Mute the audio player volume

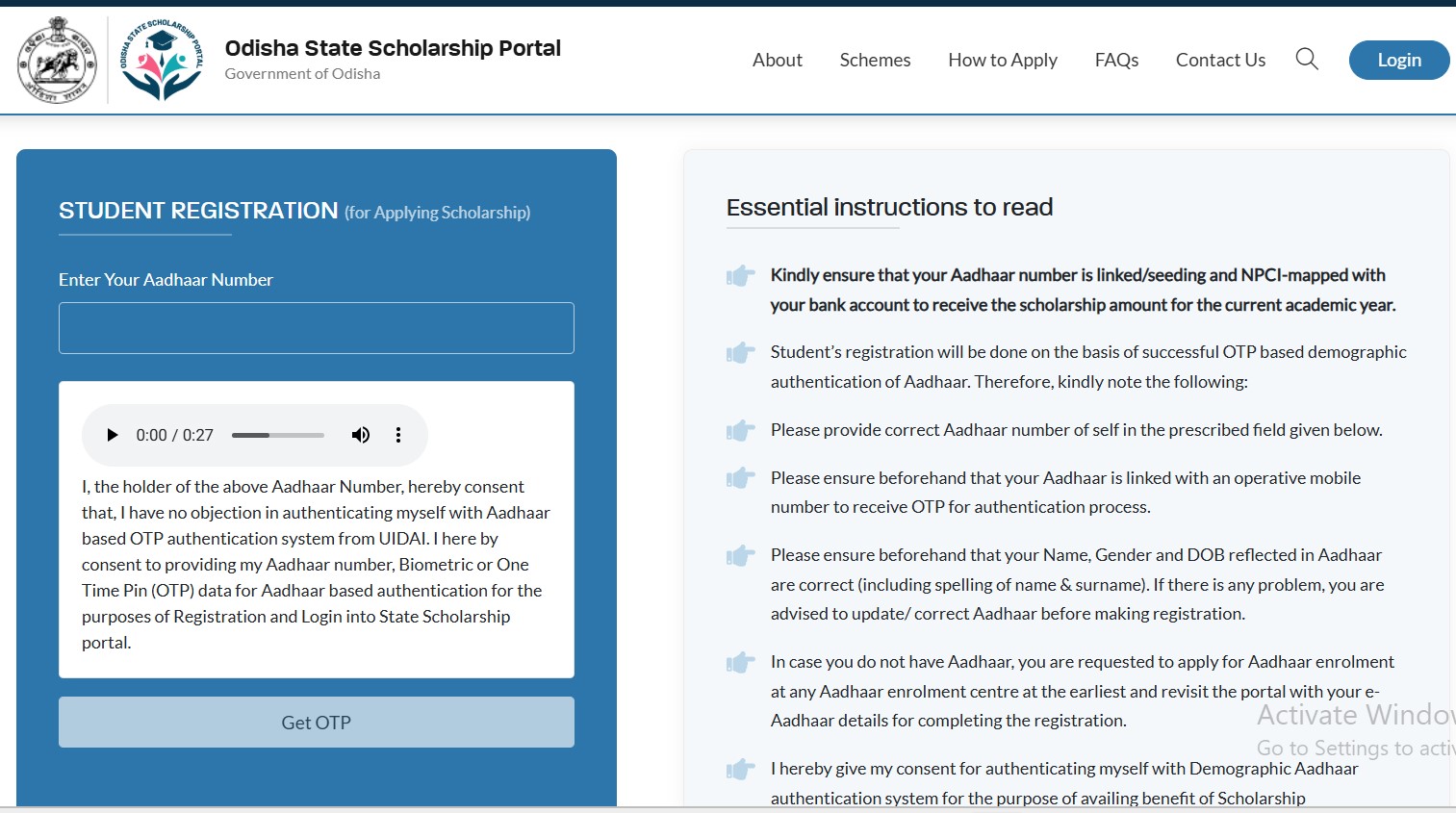click(x=361, y=435)
